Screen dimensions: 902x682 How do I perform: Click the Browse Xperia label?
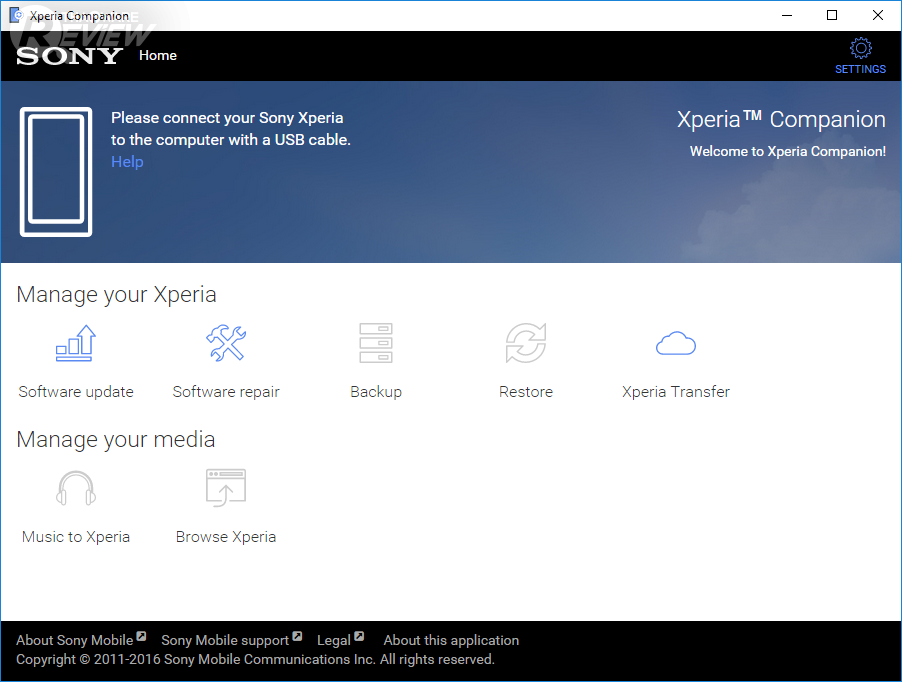[226, 537]
